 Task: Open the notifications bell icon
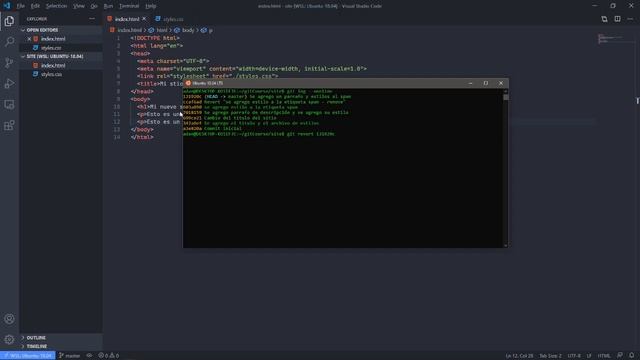click(631, 356)
